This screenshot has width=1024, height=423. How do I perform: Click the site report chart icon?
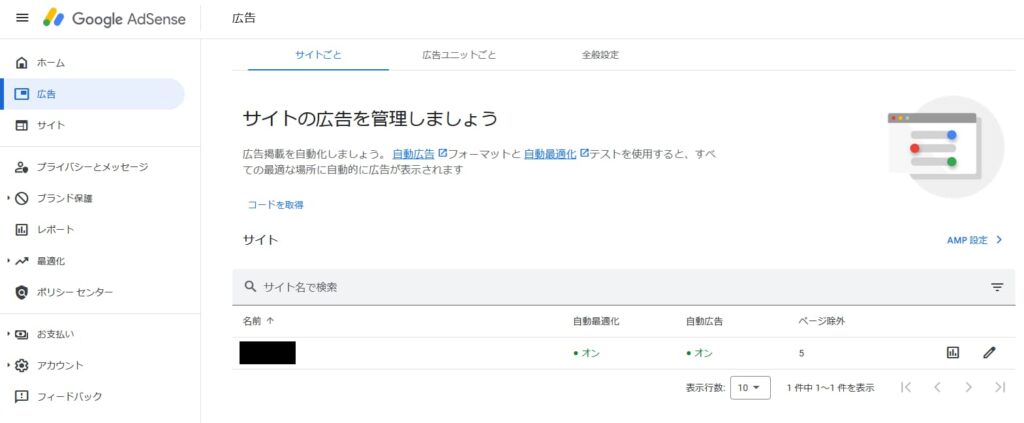[952, 353]
